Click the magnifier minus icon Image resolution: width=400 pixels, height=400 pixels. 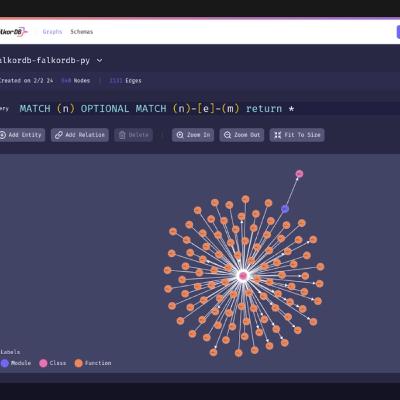(x=227, y=135)
